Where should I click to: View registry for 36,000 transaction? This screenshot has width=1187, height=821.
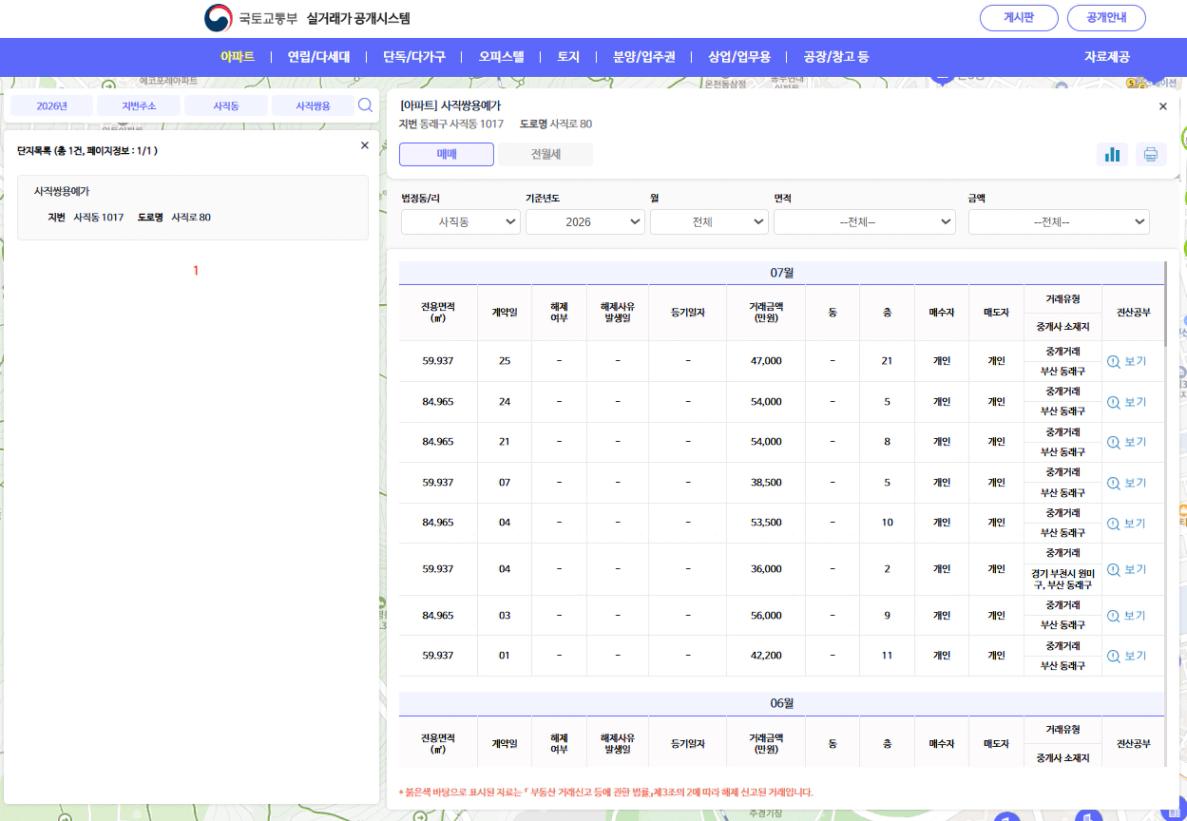click(x=1126, y=569)
